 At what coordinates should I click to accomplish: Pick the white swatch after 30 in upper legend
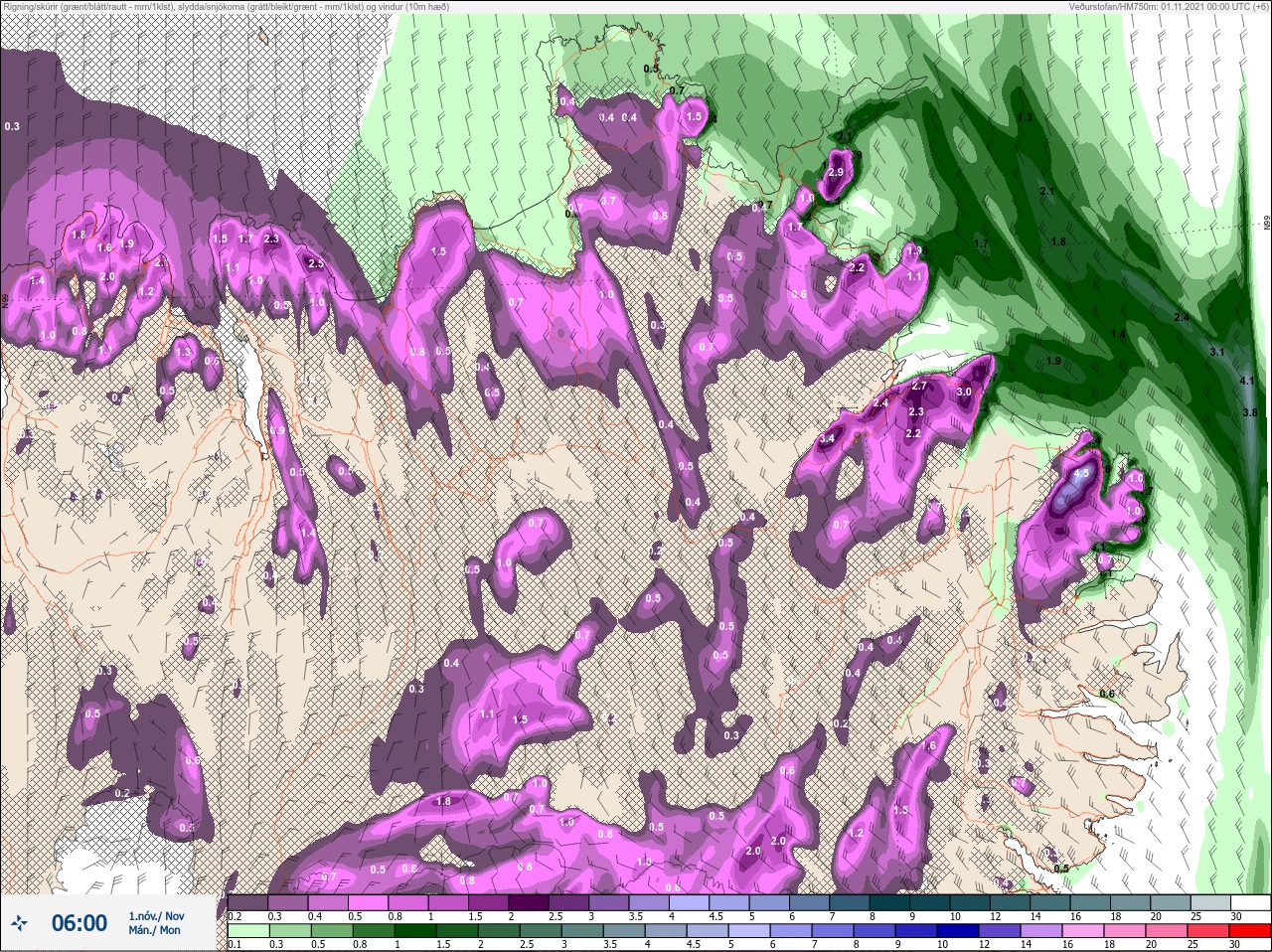point(1252,903)
